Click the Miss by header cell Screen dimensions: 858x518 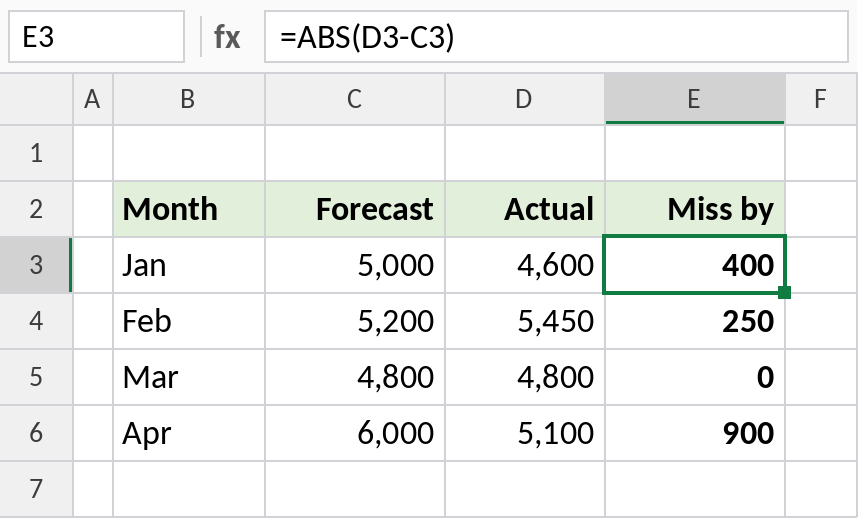(x=695, y=209)
